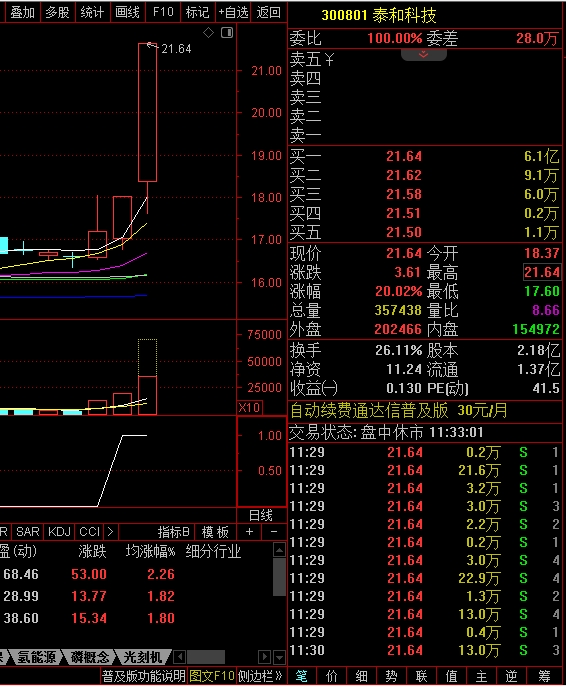Screen dimensions: 566x687
Task: Toggle the 侧边栏 sidebar
Action: click(x=260, y=676)
